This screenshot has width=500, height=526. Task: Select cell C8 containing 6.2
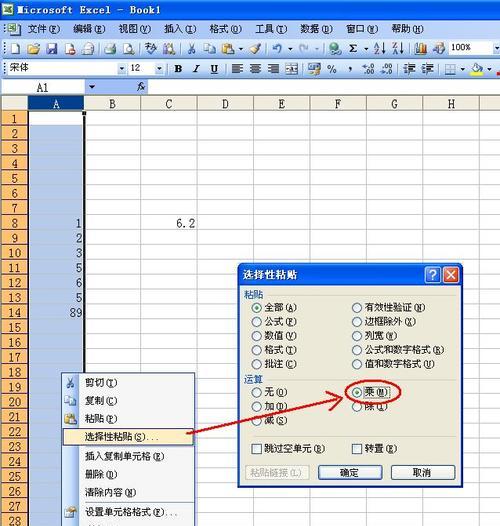point(169,223)
